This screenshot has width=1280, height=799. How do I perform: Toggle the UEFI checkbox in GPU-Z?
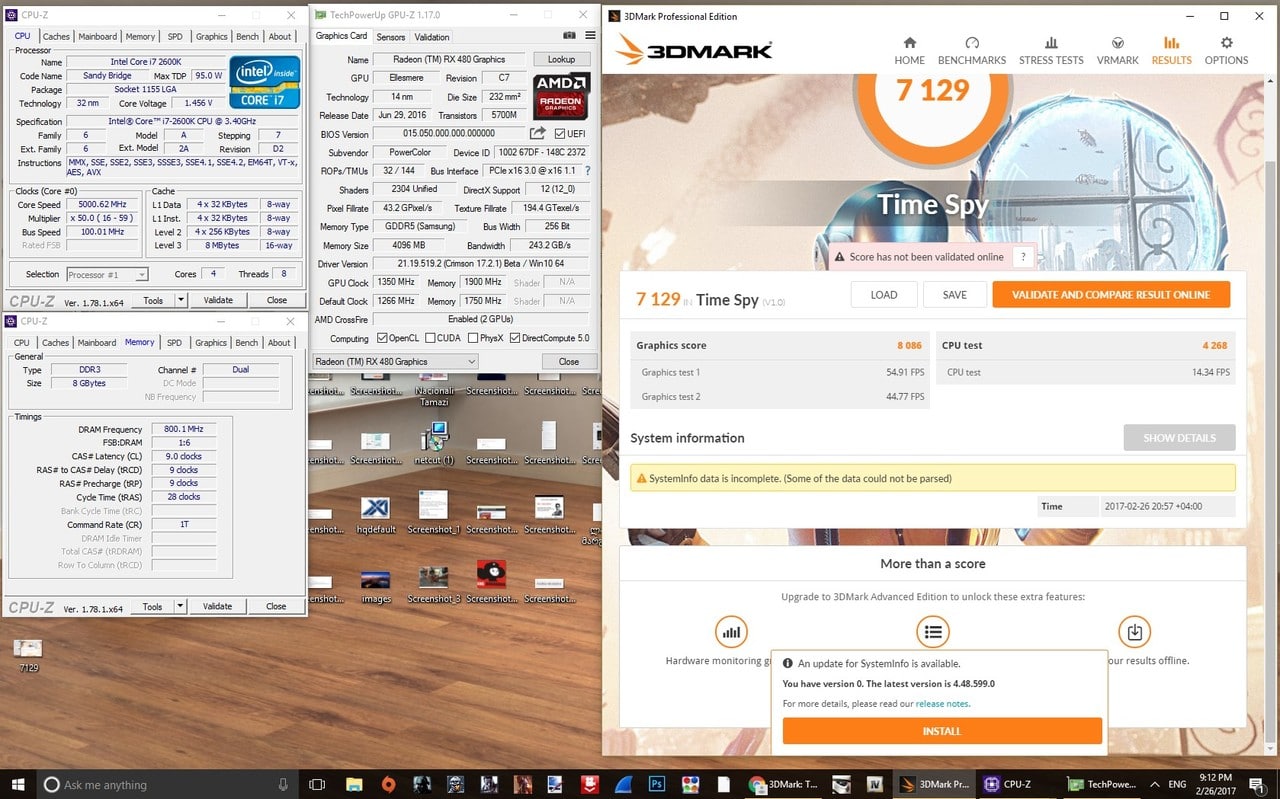click(x=560, y=134)
